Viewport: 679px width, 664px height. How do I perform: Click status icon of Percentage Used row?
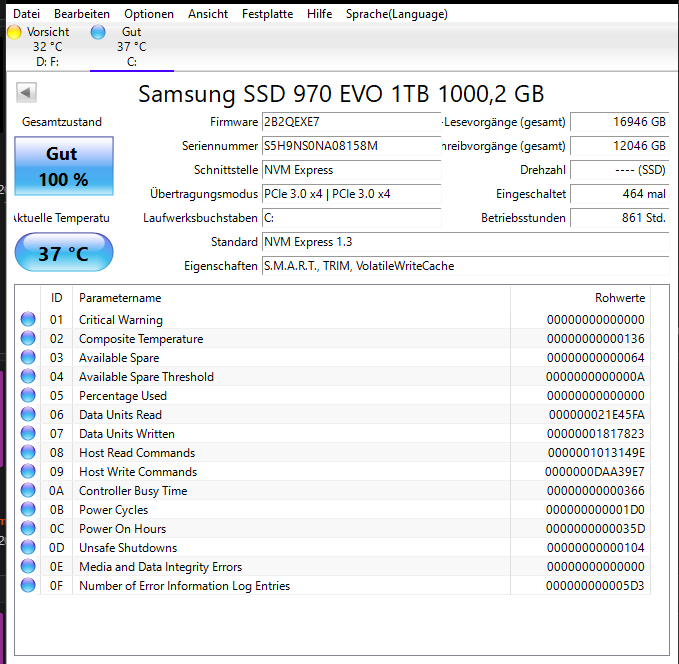[x=28, y=395]
